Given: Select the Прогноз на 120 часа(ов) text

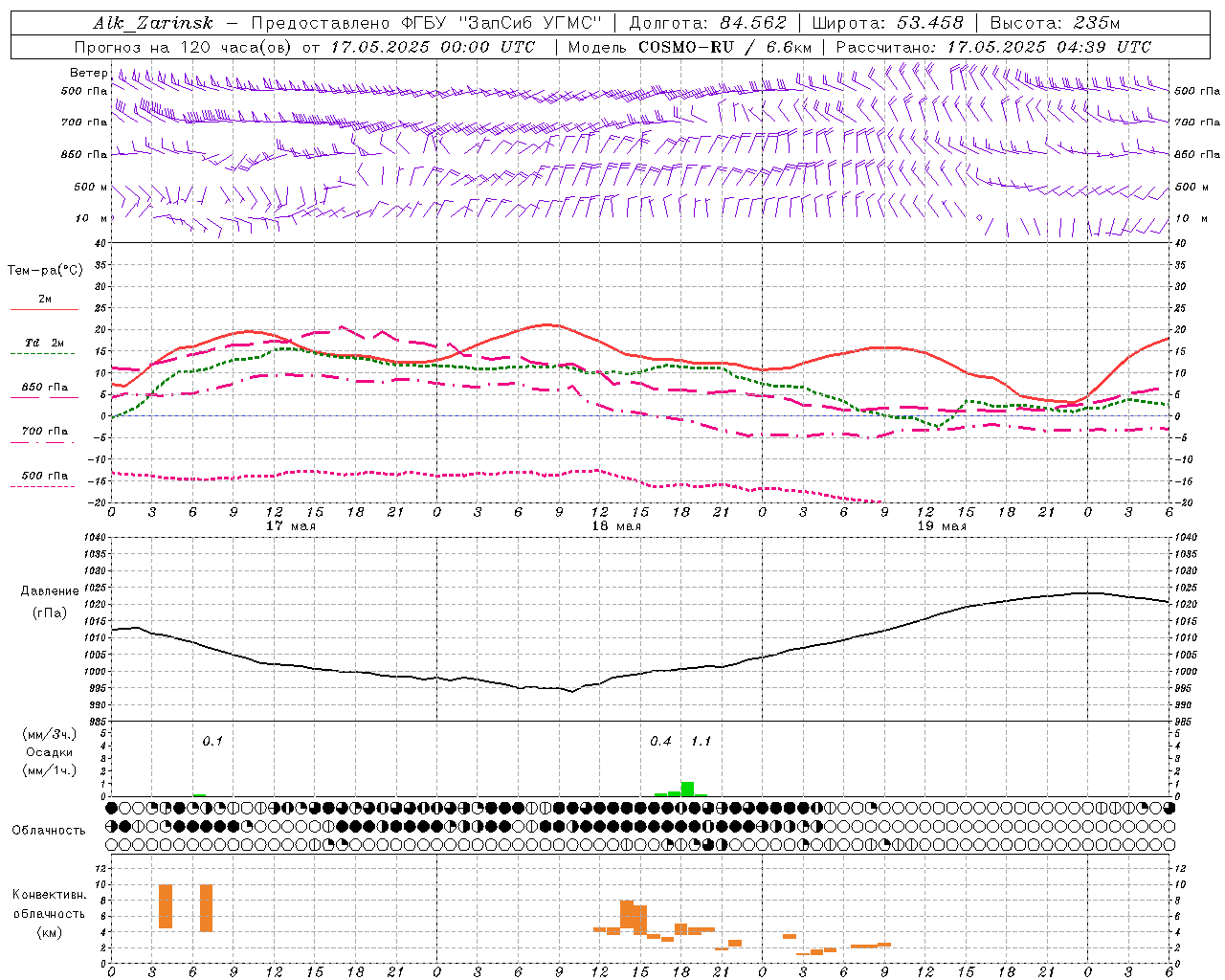Looking at the screenshot, I should click(x=185, y=47).
